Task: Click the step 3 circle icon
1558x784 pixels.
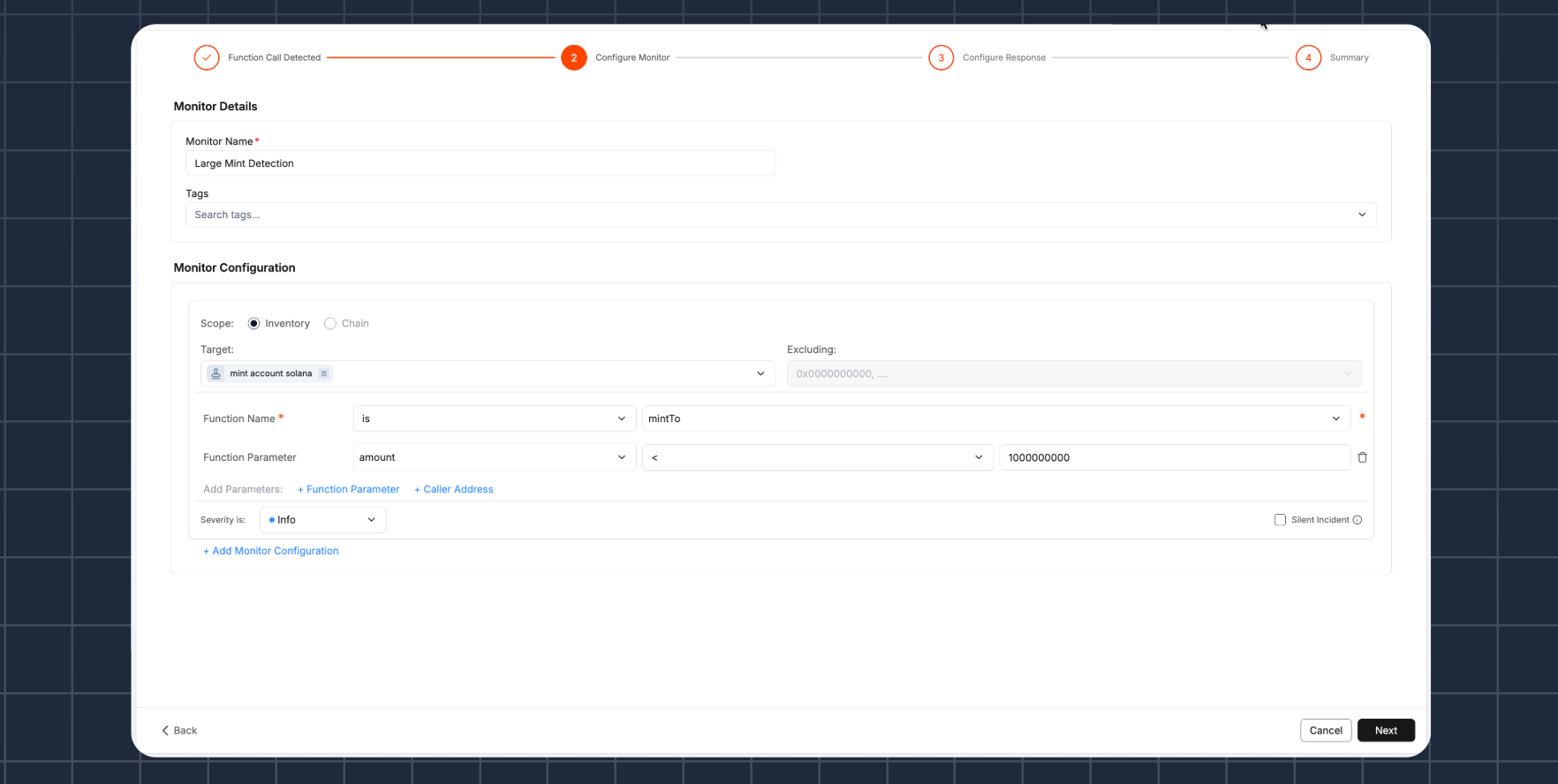Action: click(x=941, y=57)
